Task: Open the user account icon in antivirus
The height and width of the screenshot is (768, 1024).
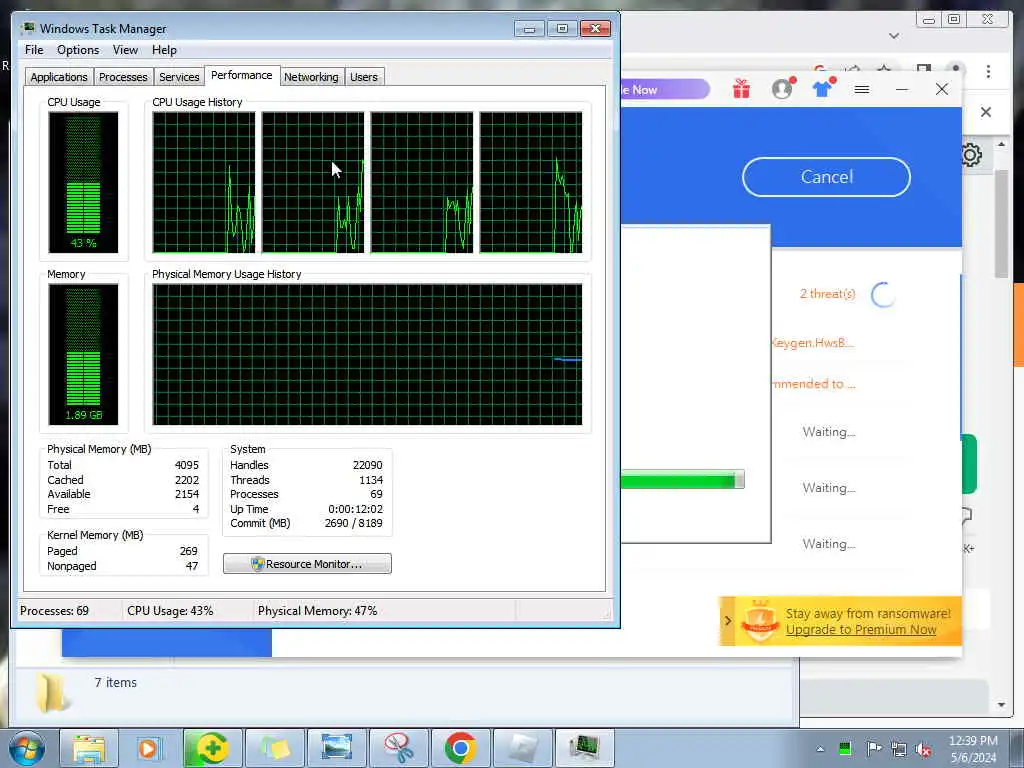Action: coord(782,88)
